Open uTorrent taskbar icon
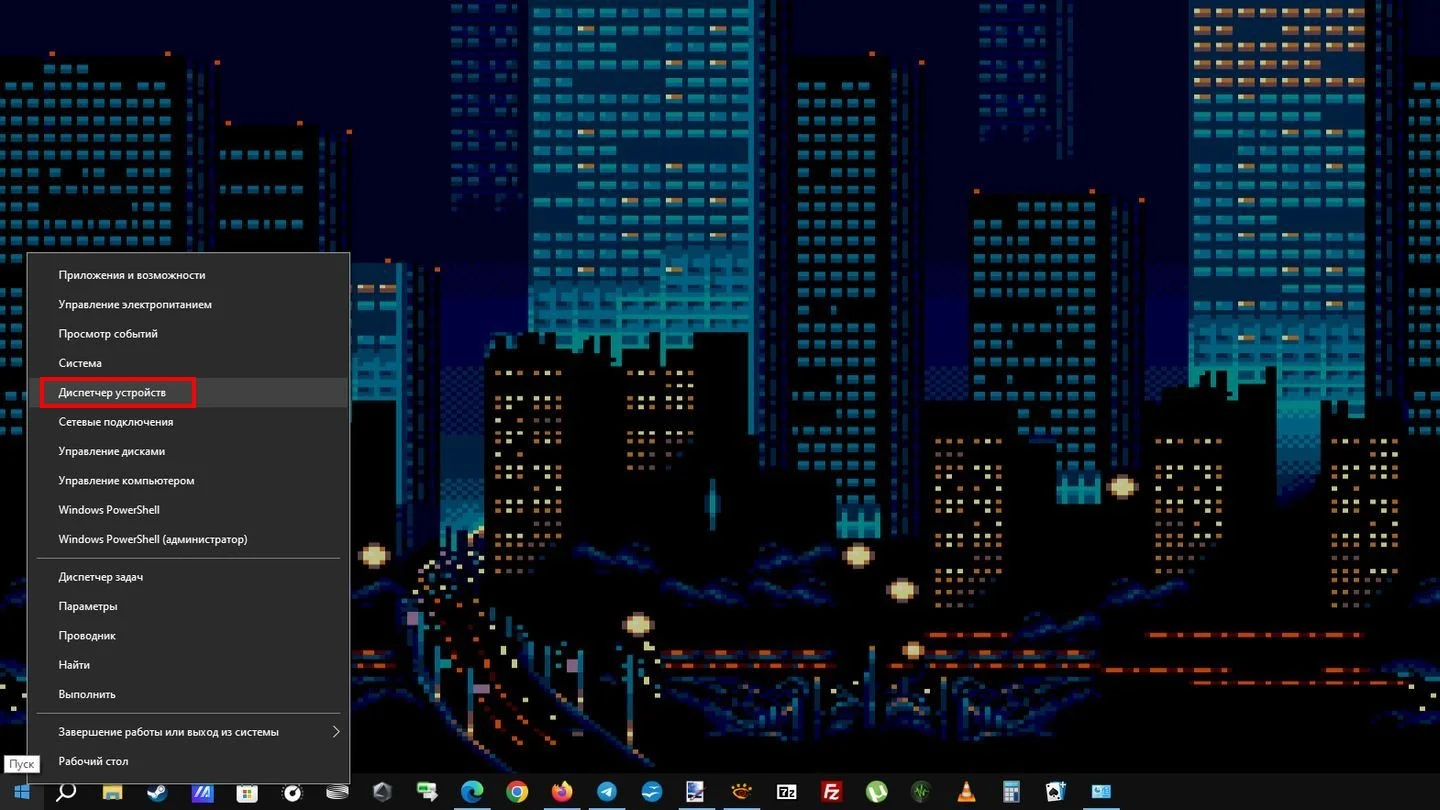 pos(877,792)
